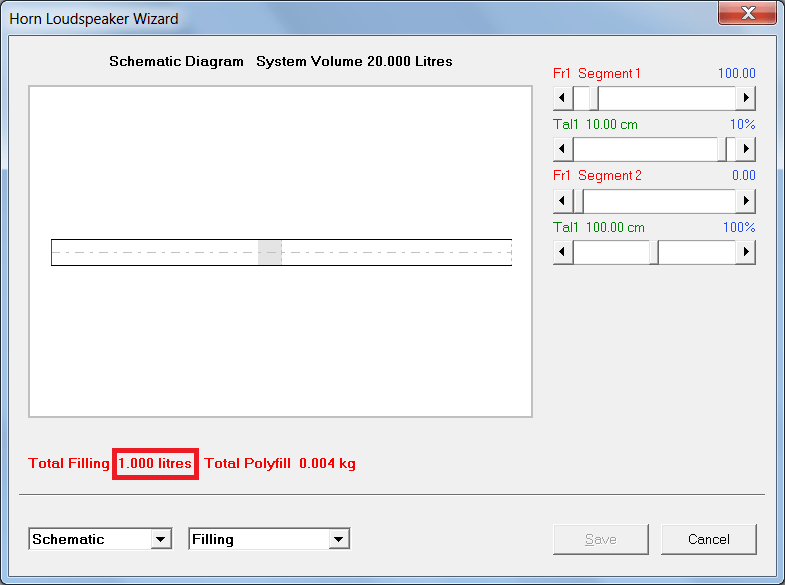Screen dimensions: 785x585
Task: Click the 'Total Filling' label
Action: (69, 463)
